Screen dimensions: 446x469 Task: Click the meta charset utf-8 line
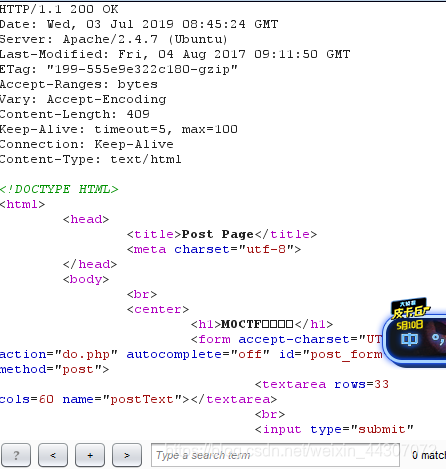pyautogui.click(x=214, y=249)
